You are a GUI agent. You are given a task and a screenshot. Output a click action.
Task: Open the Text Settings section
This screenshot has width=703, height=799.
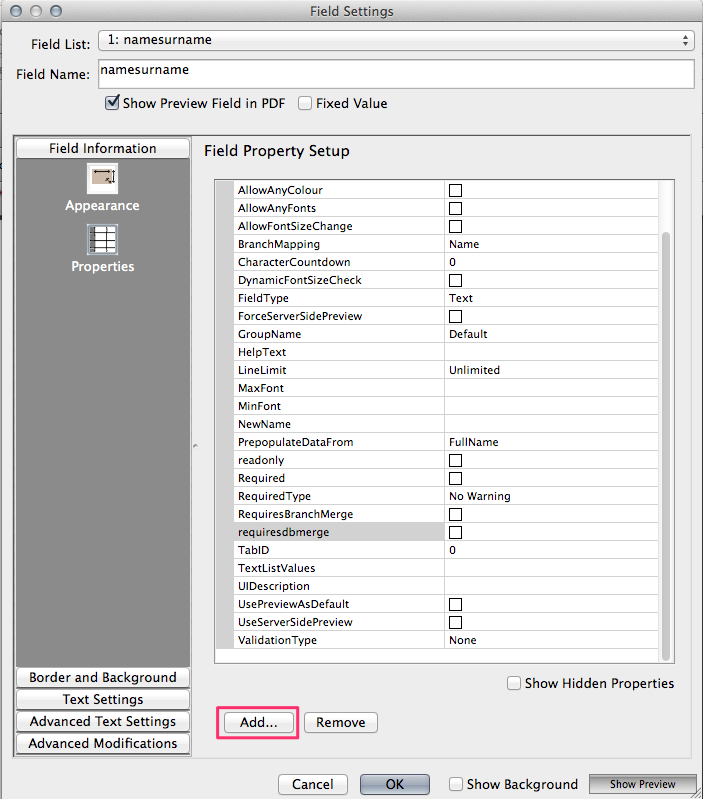pos(103,699)
